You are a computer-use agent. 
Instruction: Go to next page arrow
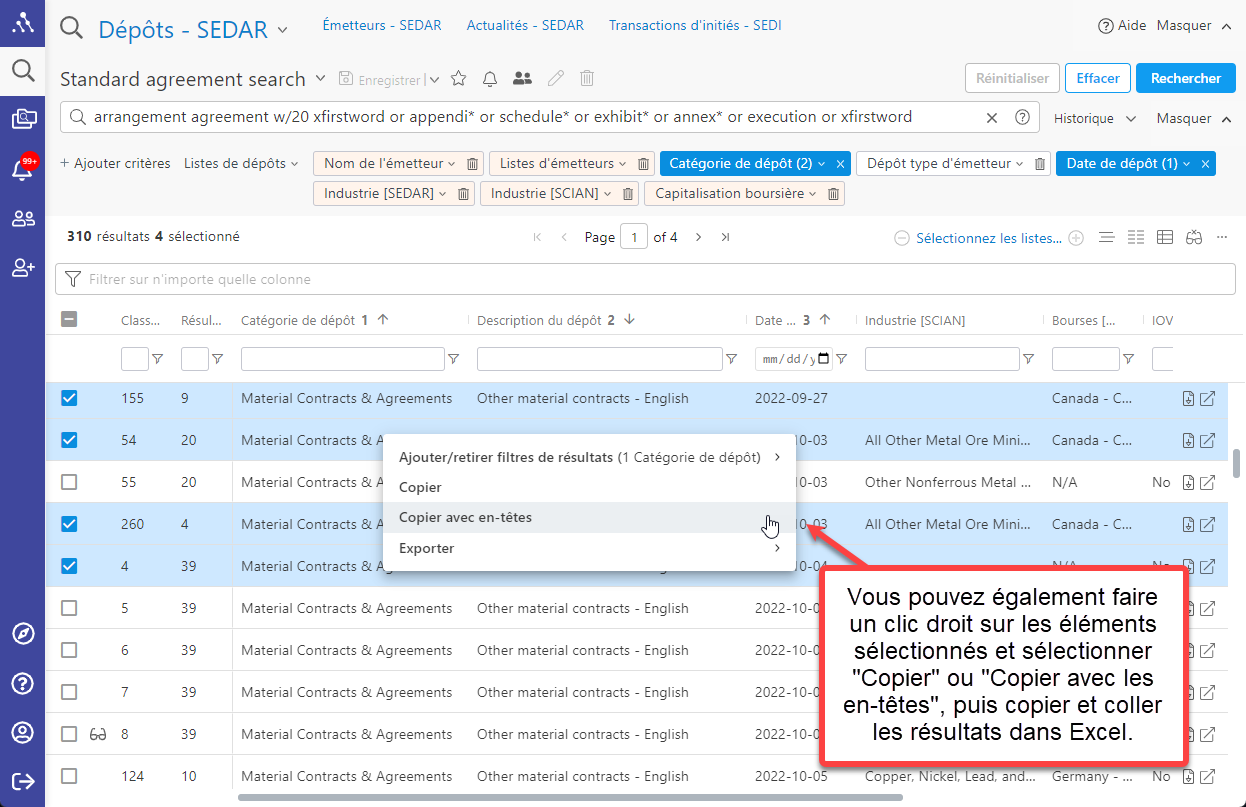coord(698,238)
